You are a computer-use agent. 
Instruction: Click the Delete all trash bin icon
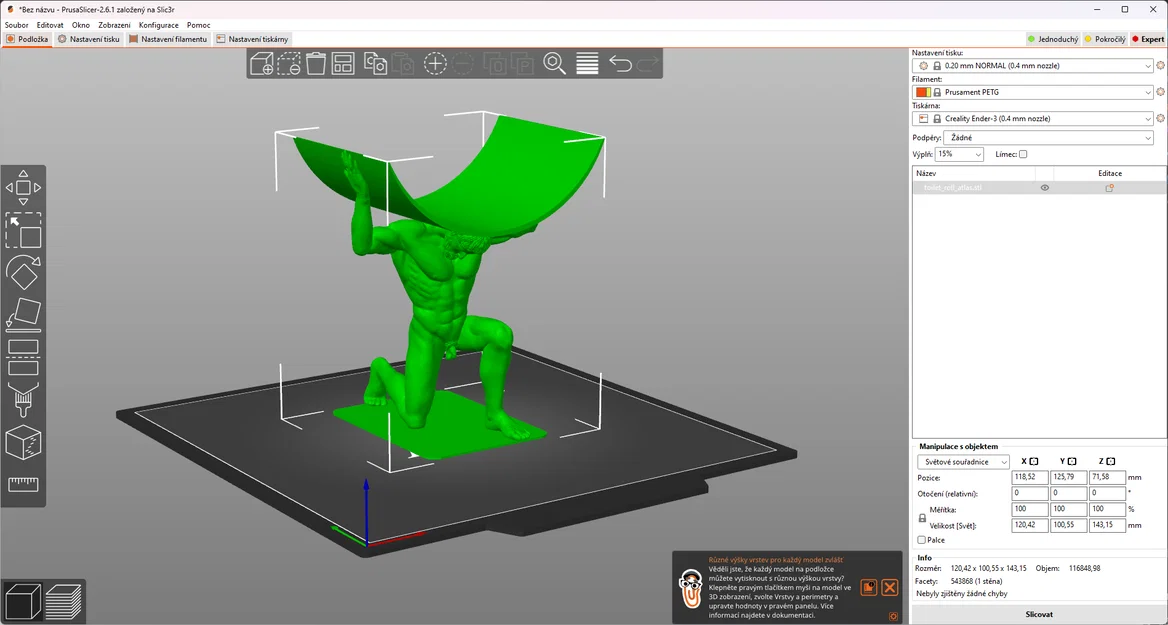coord(316,64)
